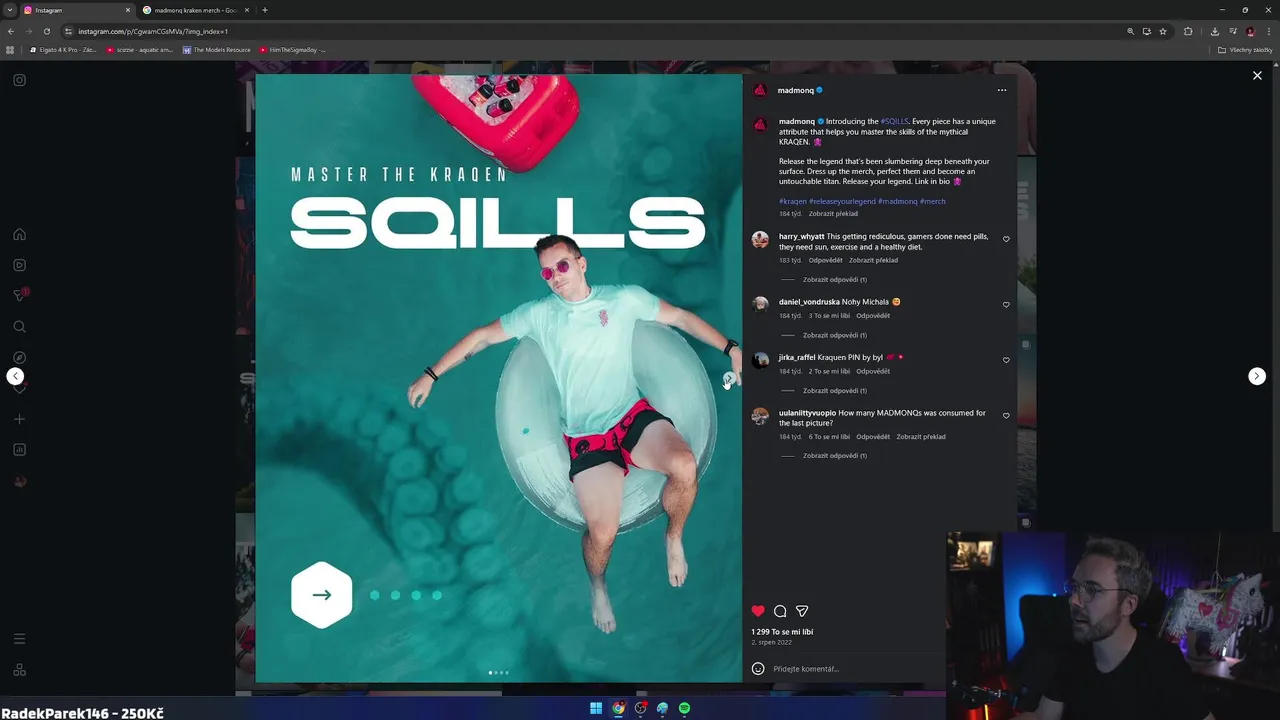Go back in browser history

pos(10,31)
